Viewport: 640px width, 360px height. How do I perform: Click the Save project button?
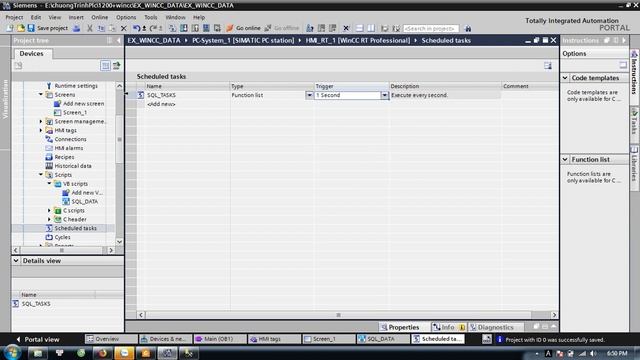[47, 28]
